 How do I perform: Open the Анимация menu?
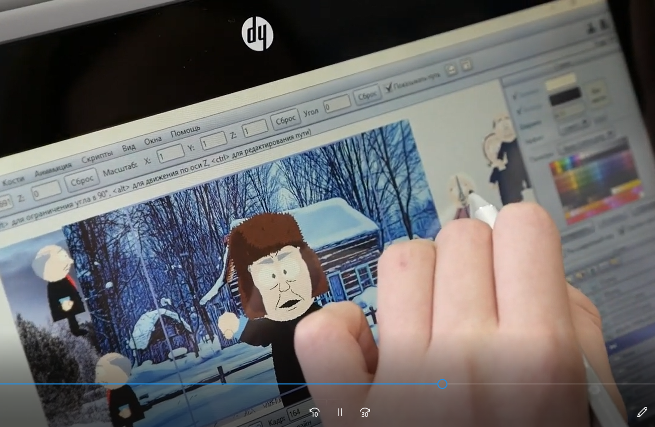click(53, 170)
